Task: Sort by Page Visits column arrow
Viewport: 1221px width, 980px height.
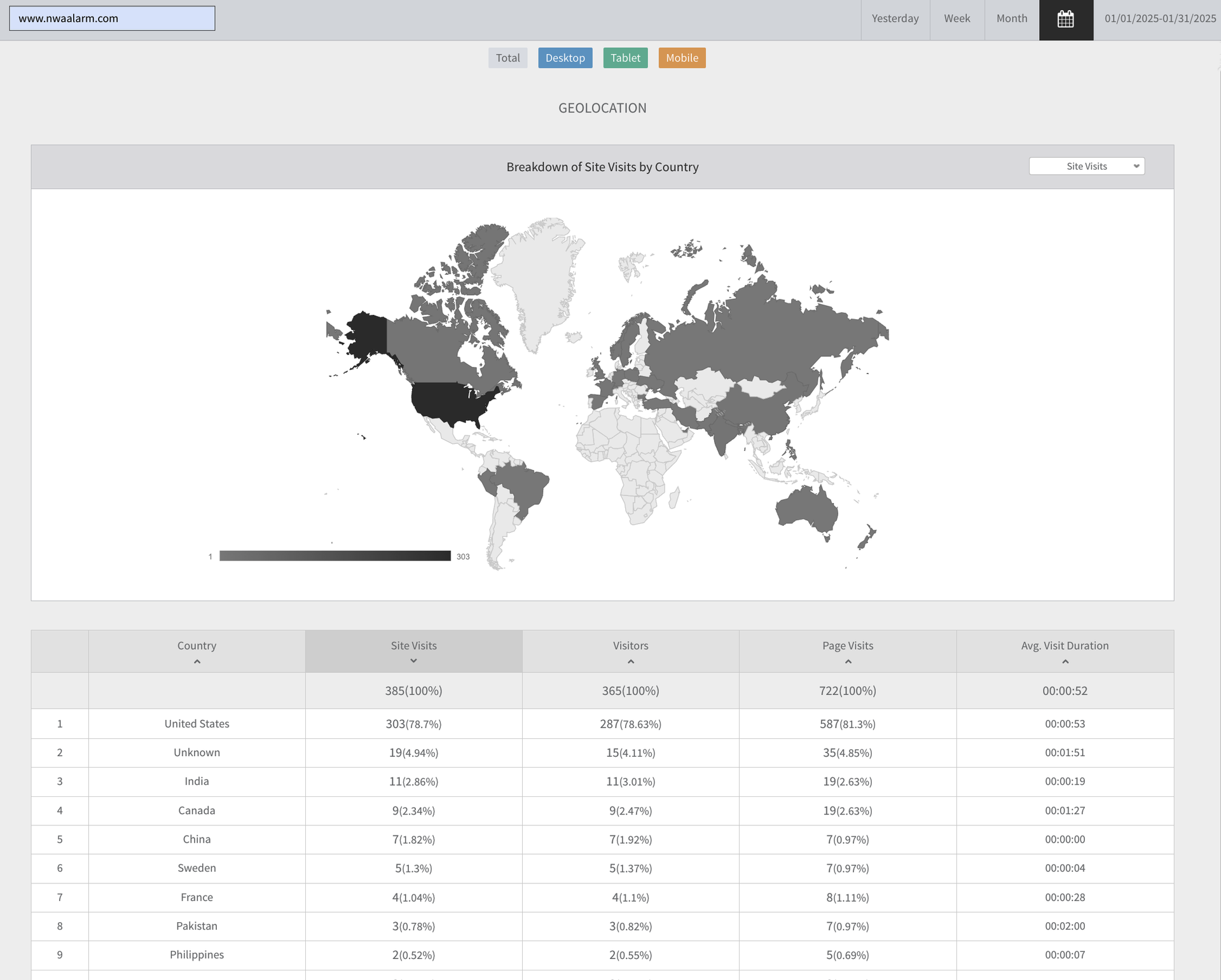Action: (848, 662)
